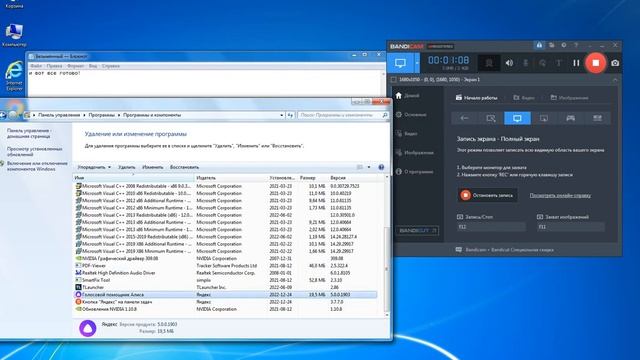Click the programs search field
This screenshot has height=360, width=640.
340,115
